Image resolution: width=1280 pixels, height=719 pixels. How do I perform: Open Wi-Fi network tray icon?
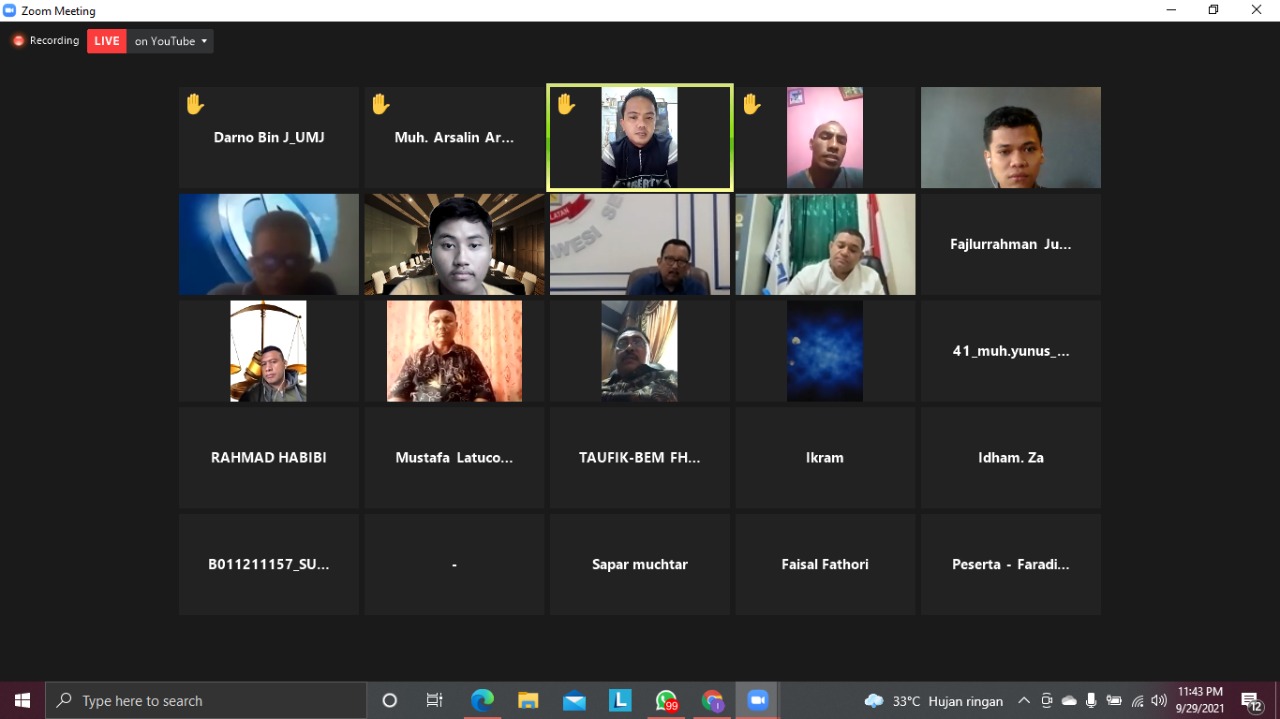(1137, 701)
